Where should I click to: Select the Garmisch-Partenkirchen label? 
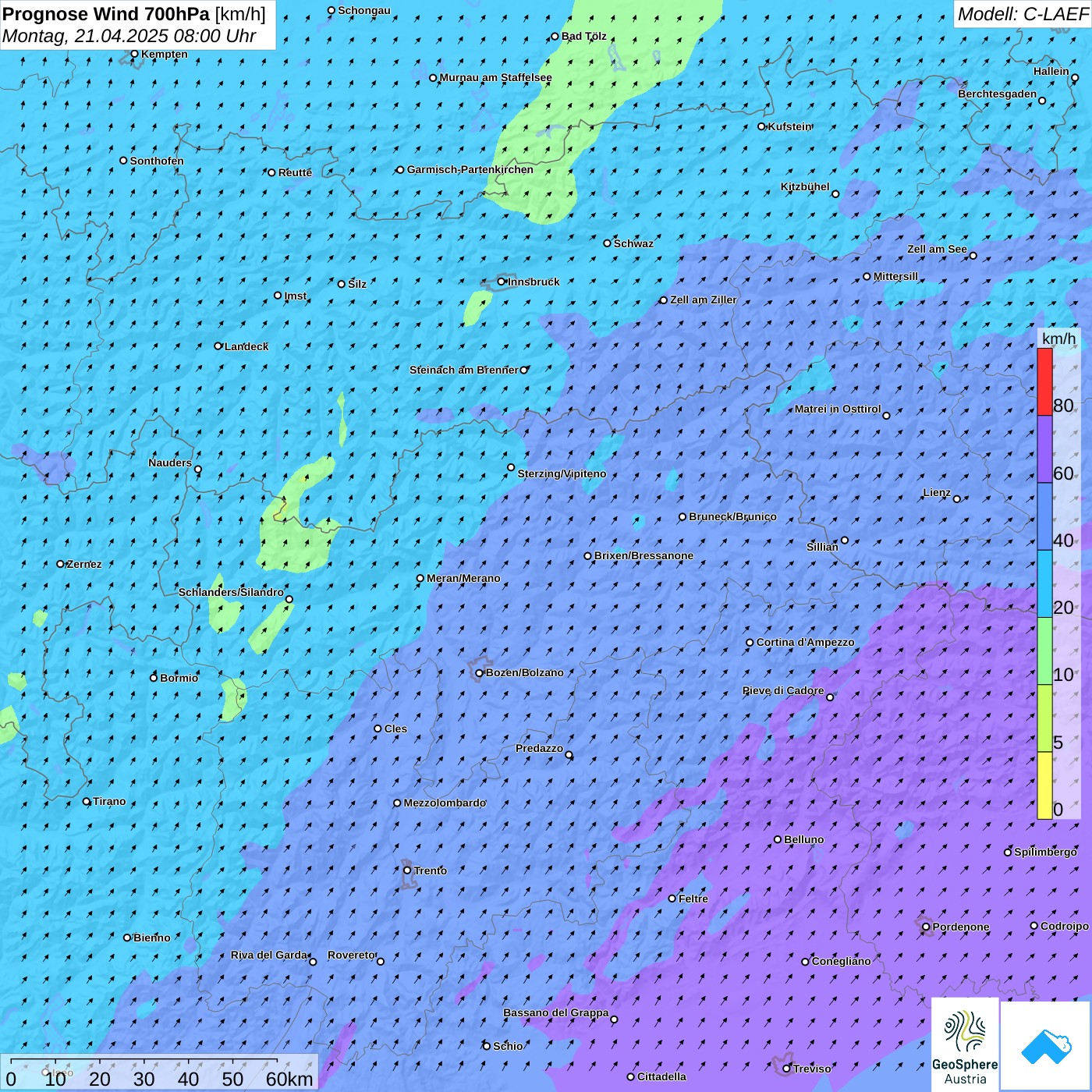click(470, 169)
